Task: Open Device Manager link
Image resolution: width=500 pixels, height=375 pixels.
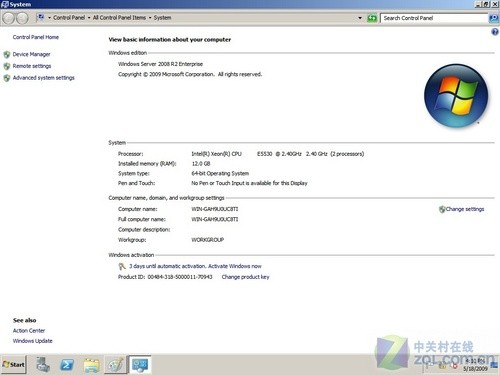Action: (x=31, y=54)
